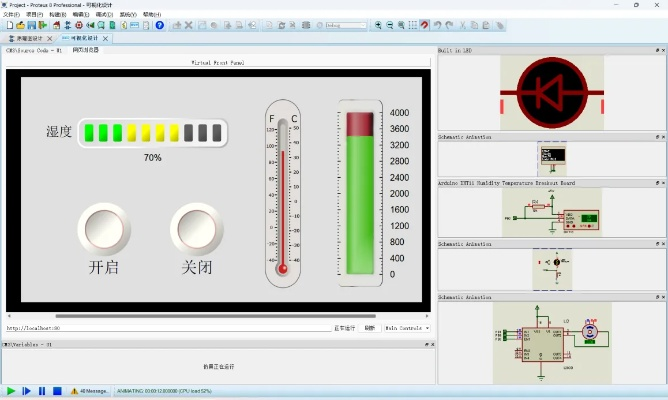
Task: Click the humidity LED bar graph
Action: (153, 132)
